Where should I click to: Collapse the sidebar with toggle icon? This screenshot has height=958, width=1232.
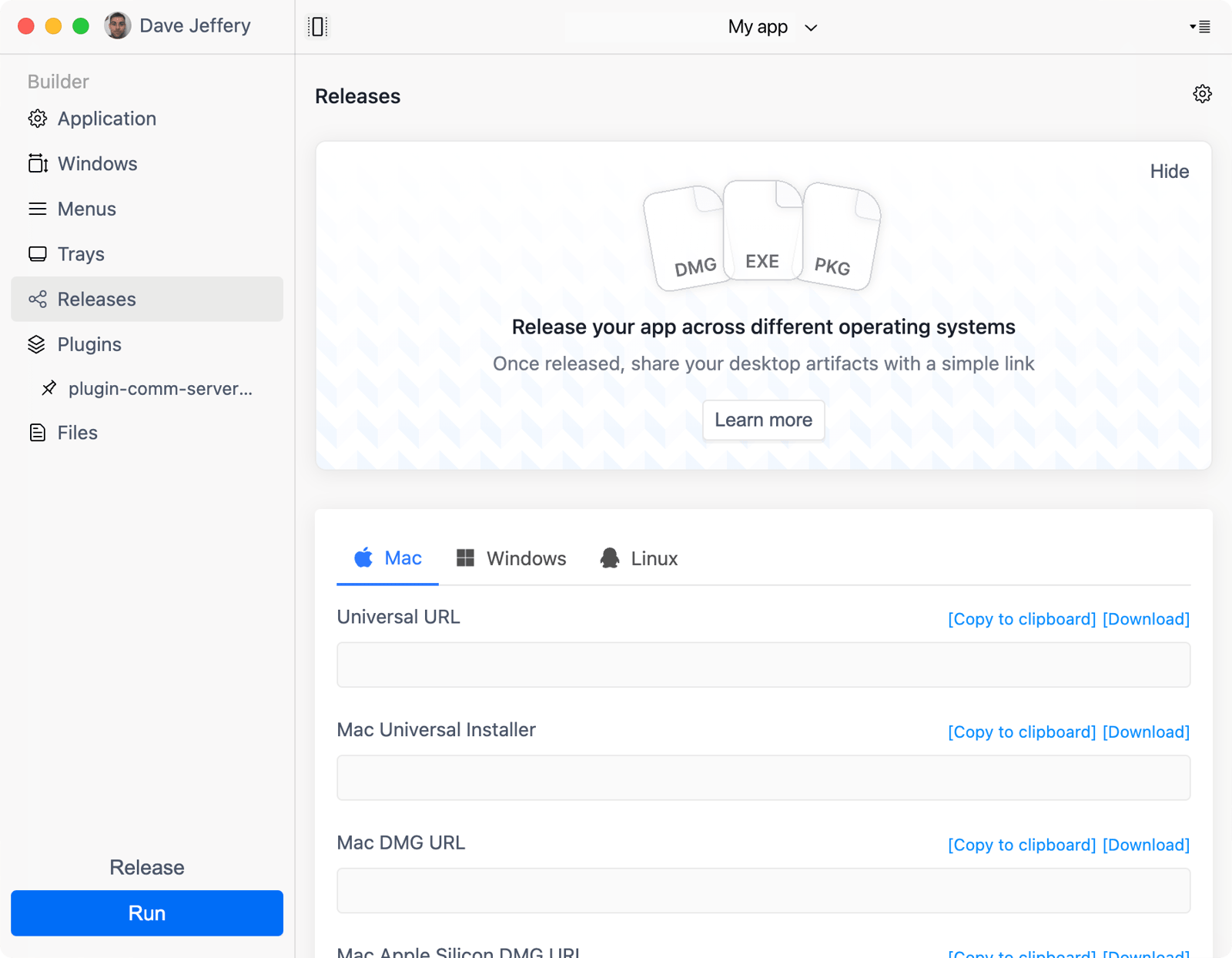click(x=317, y=26)
